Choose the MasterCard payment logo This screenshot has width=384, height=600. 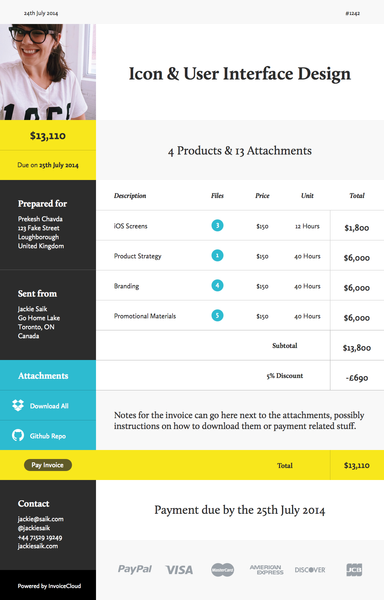point(223,570)
